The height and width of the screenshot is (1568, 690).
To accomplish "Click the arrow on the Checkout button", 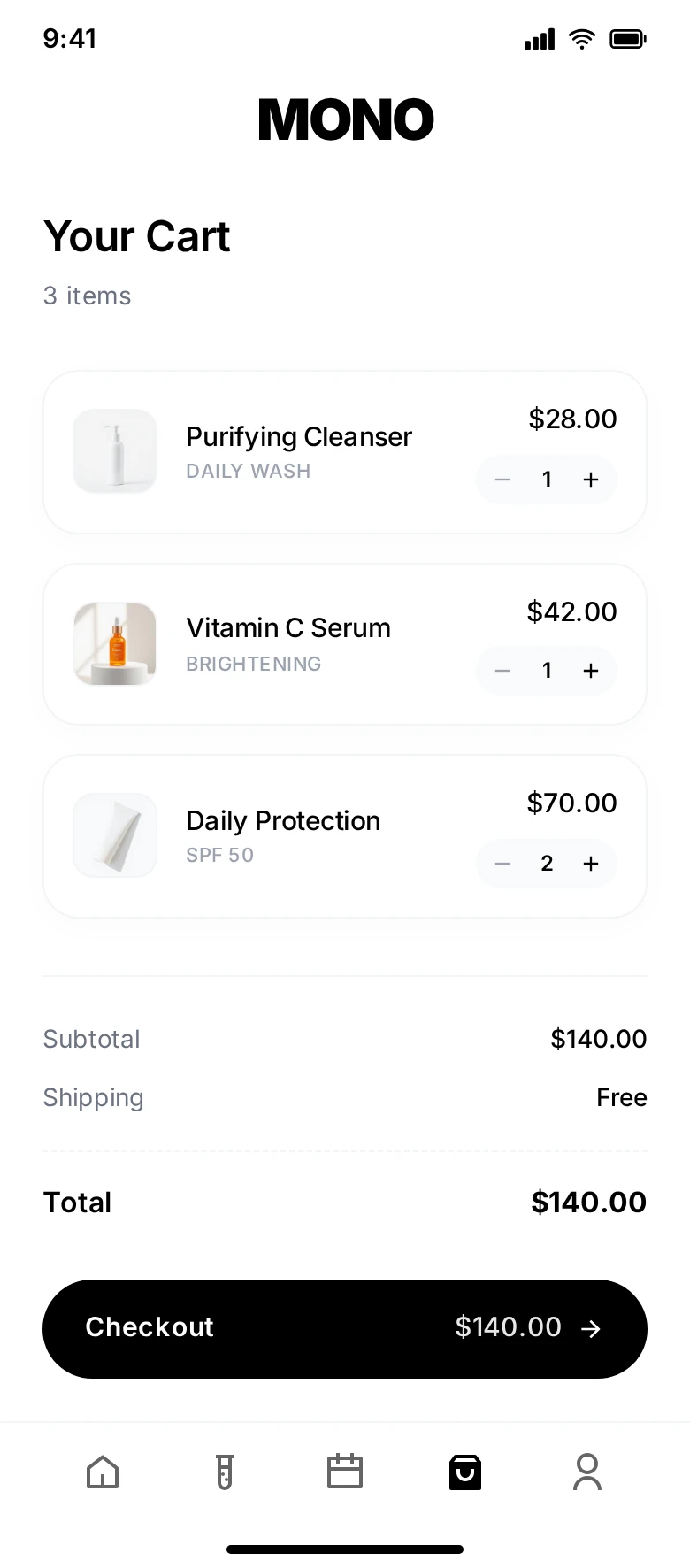I will 591,1328.
